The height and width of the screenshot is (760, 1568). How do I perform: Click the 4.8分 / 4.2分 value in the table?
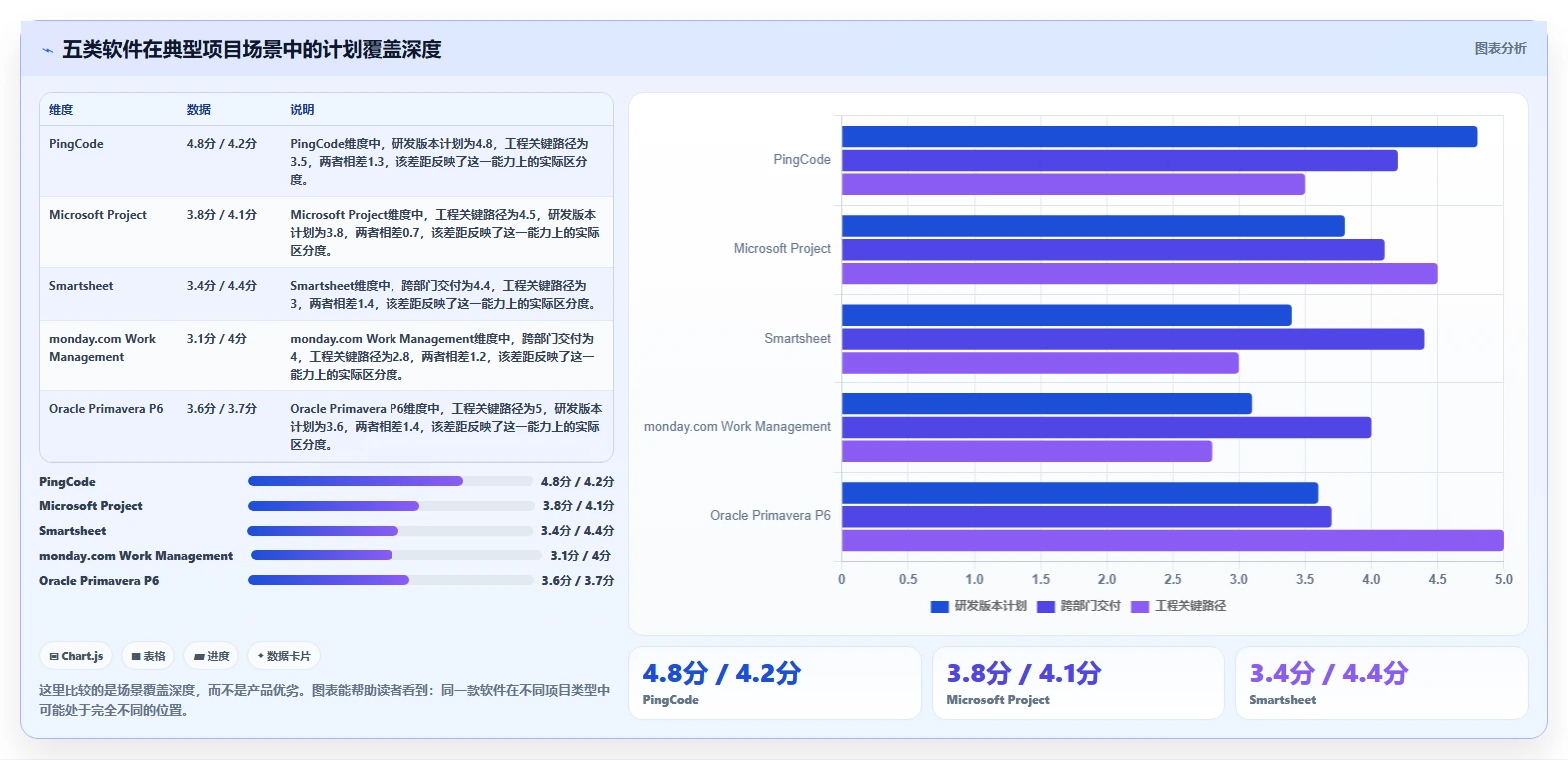coord(222,144)
